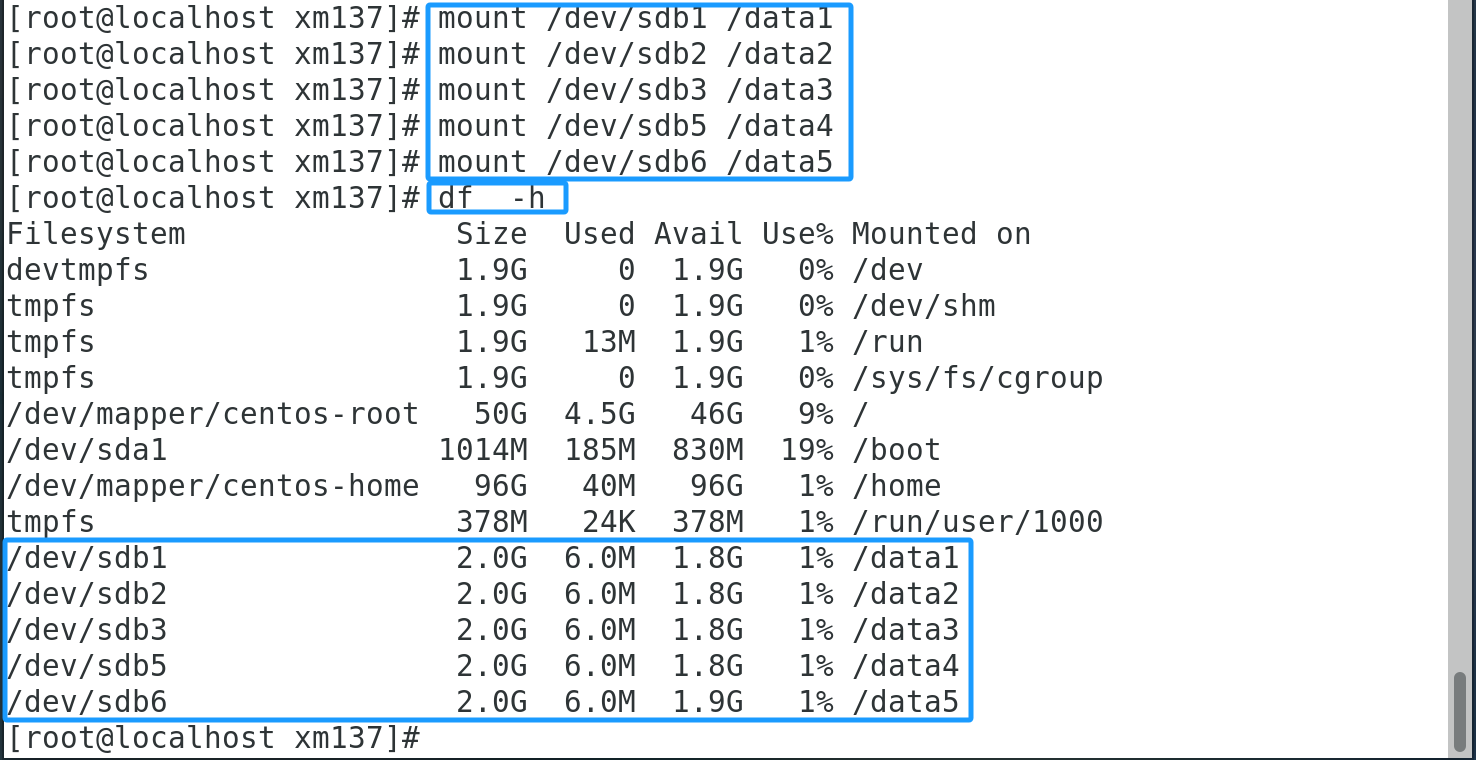Click the /run/user/1000 mount point
Screen dimensions: 1476x760
pos(977,522)
